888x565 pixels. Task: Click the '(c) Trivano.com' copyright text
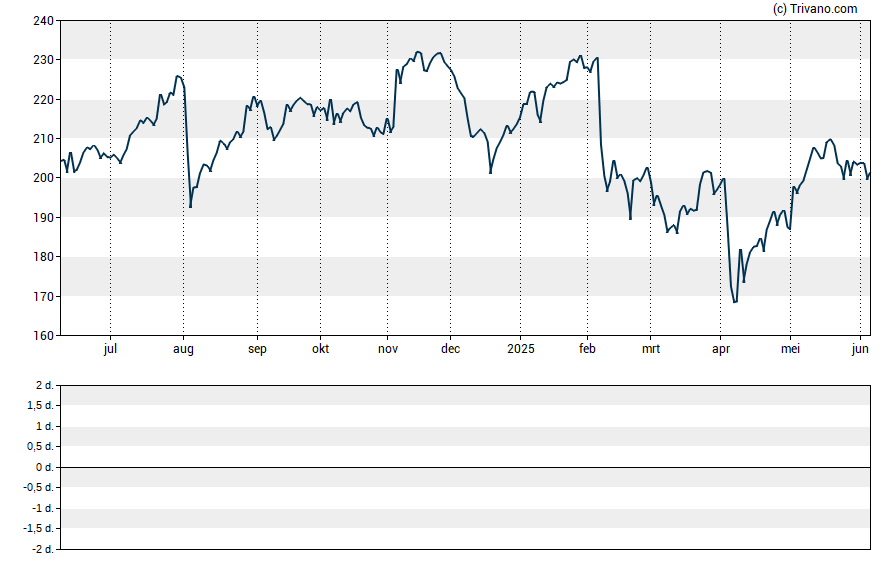[x=815, y=8]
